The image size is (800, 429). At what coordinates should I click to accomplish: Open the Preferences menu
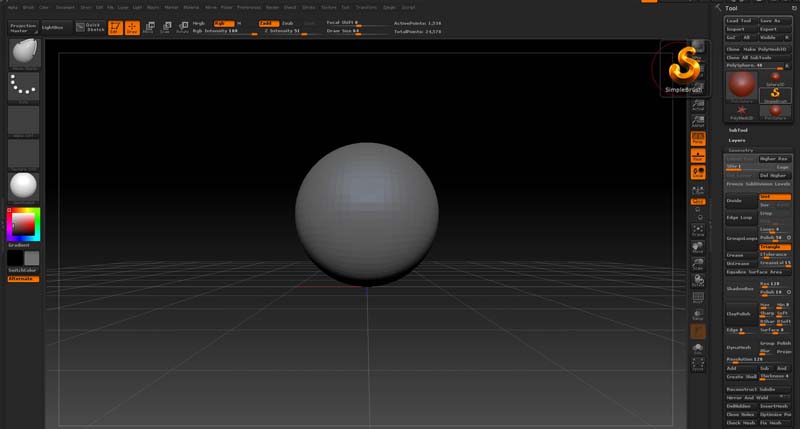pos(249,8)
